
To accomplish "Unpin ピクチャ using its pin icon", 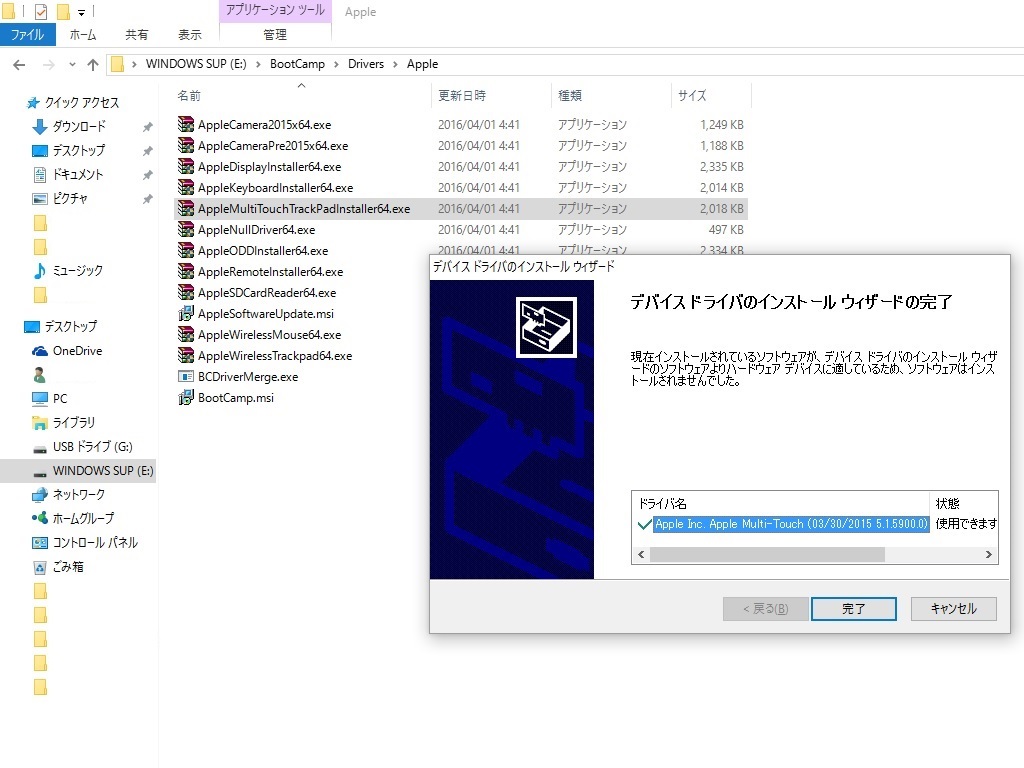I will 148,199.
